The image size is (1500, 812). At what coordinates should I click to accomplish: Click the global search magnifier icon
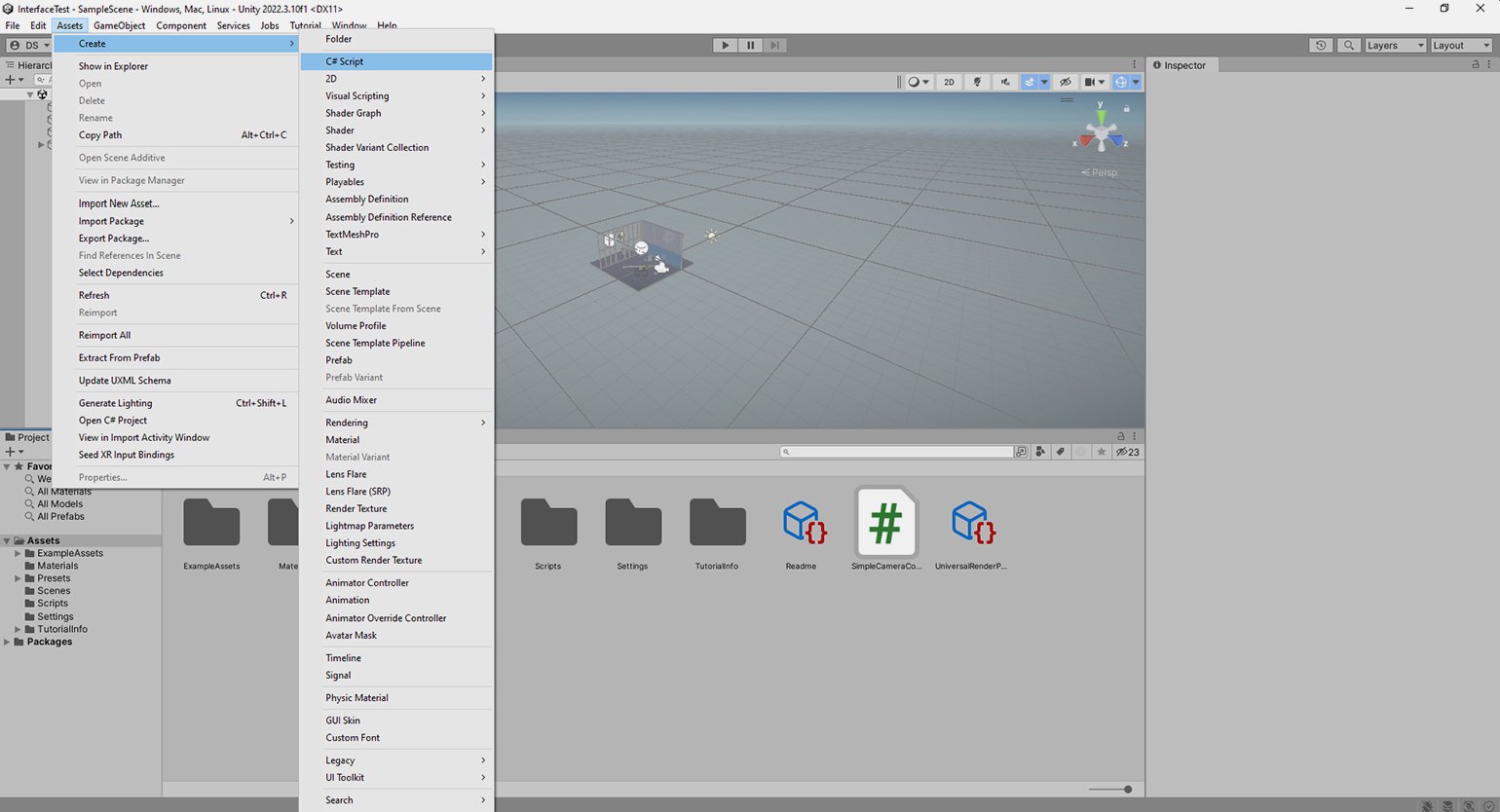click(1348, 45)
